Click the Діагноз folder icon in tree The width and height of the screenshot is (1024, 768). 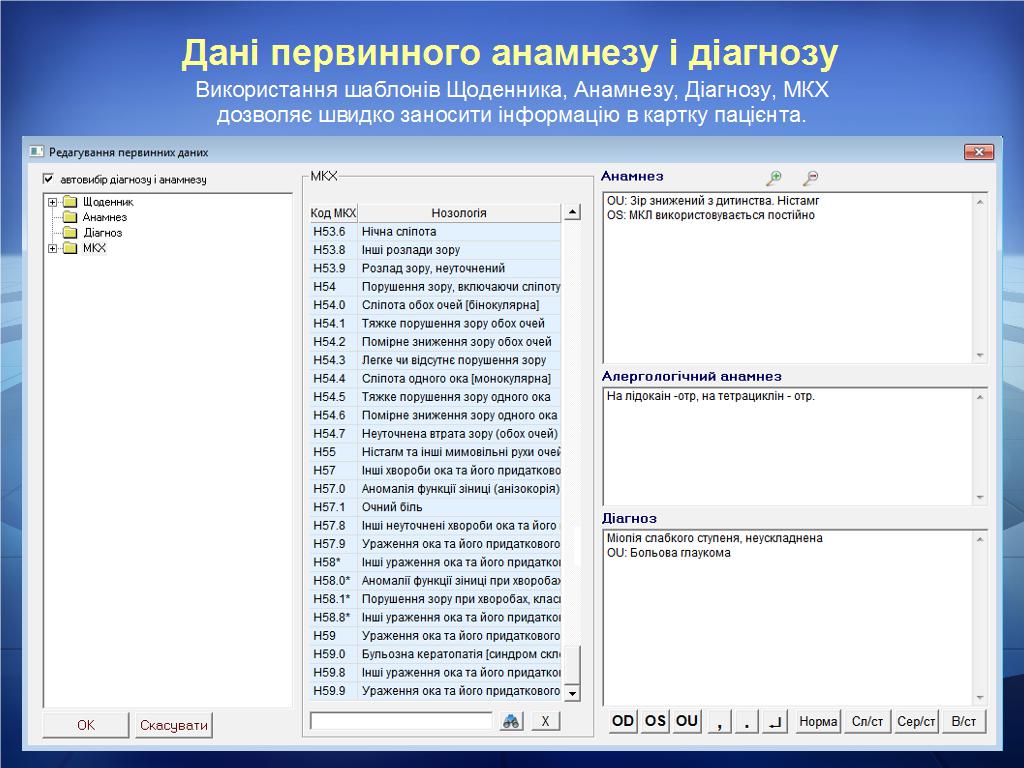(x=70, y=232)
